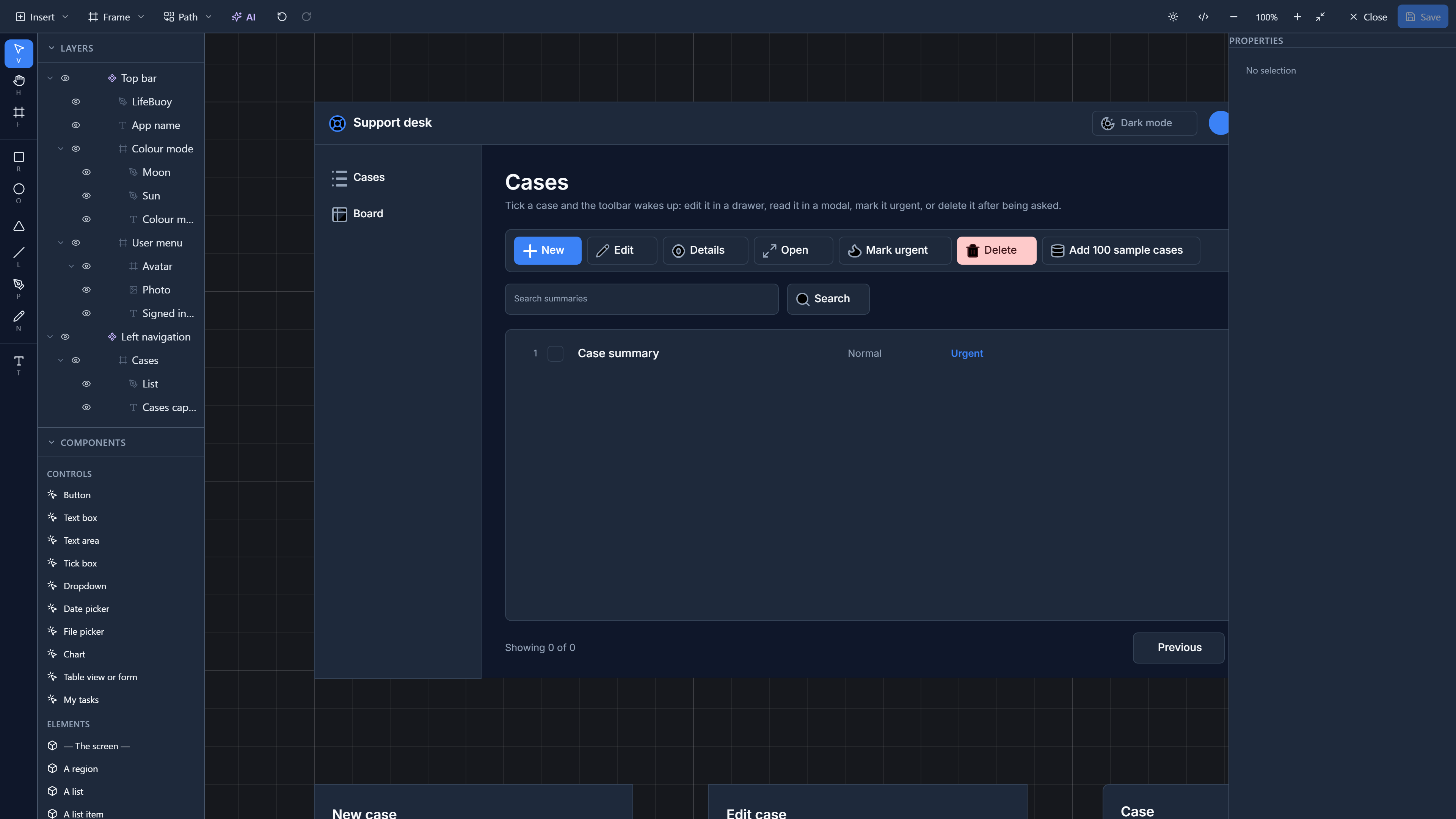Viewport: 1456px width, 819px height.
Task: Hide the LifeBuoy layer
Action: pyautogui.click(x=76, y=102)
